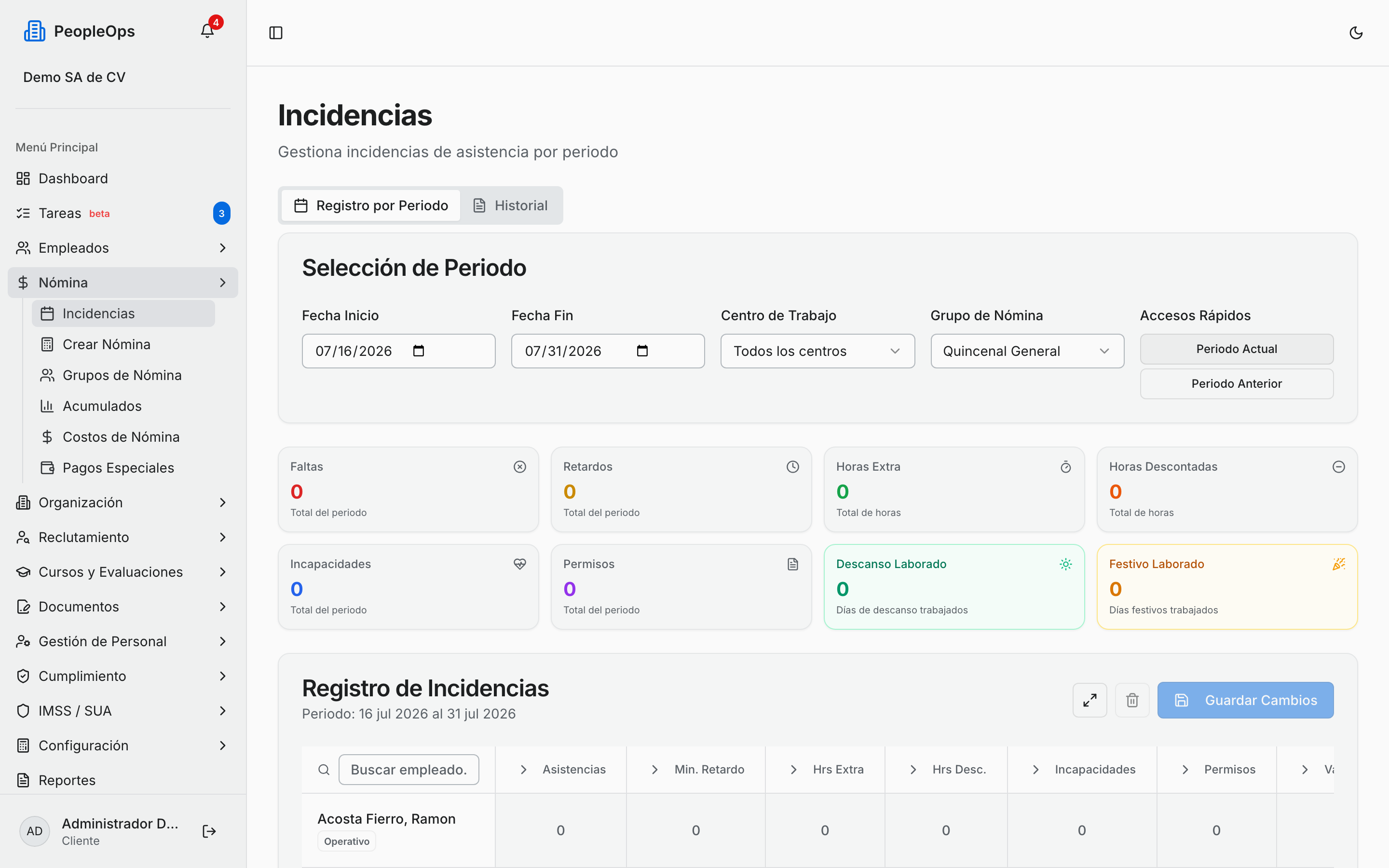Viewport: 1389px width, 868px height.
Task: Open the Fecha Inicio calendar picker icon
Action: click(x=419, y=351)
